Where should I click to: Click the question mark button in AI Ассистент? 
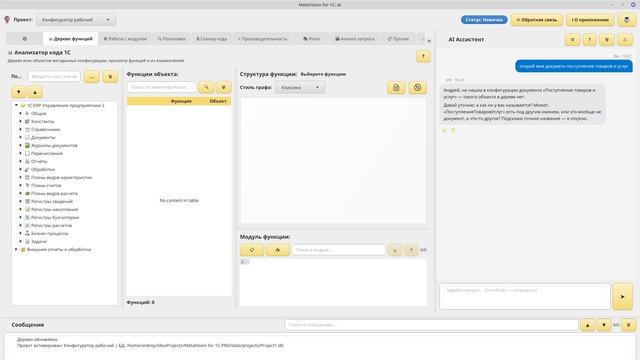589,40
